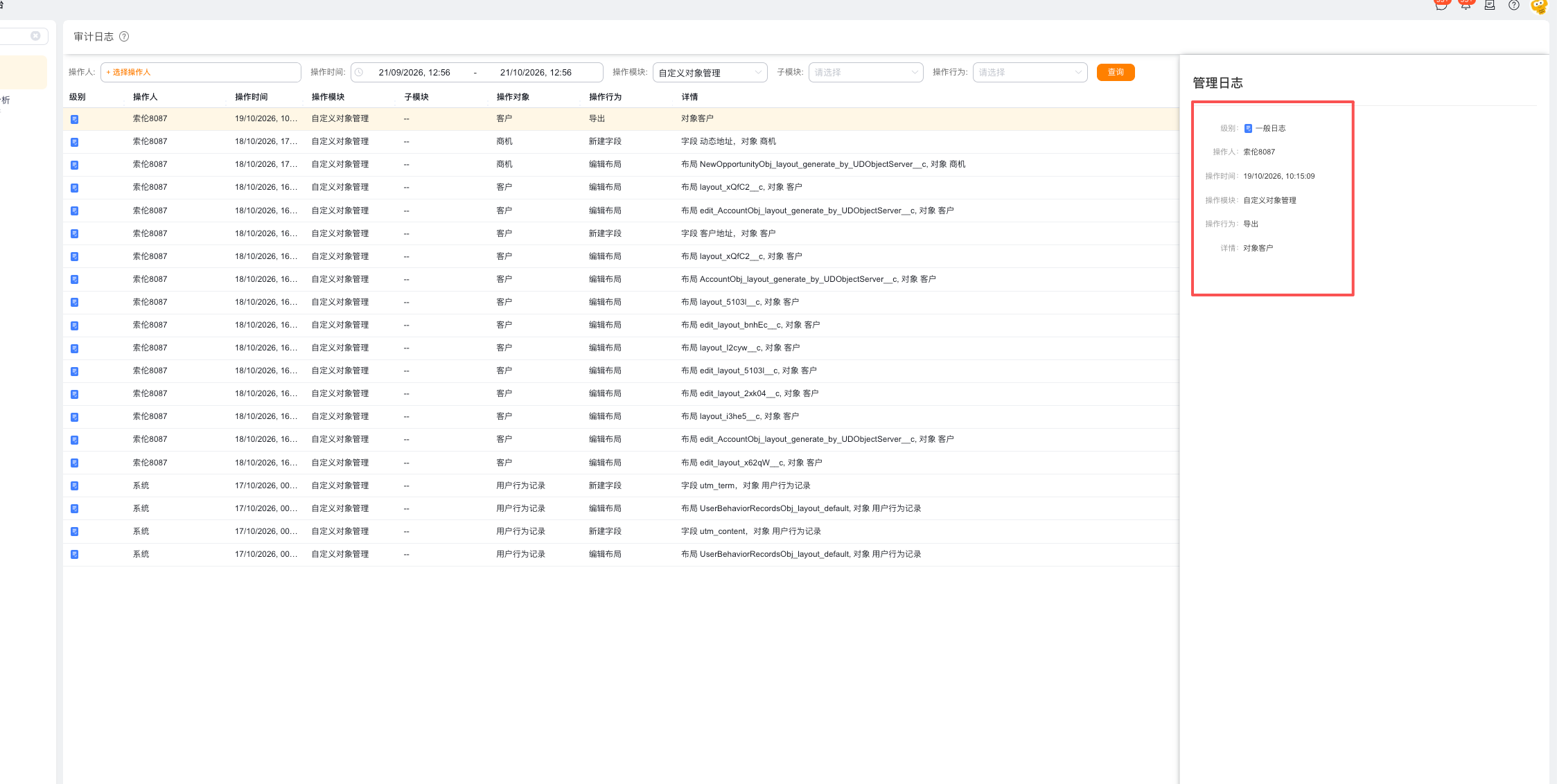Select the row with layout_5103l__c without edit prefix
1557x784 pixels.
click(621, 302)
